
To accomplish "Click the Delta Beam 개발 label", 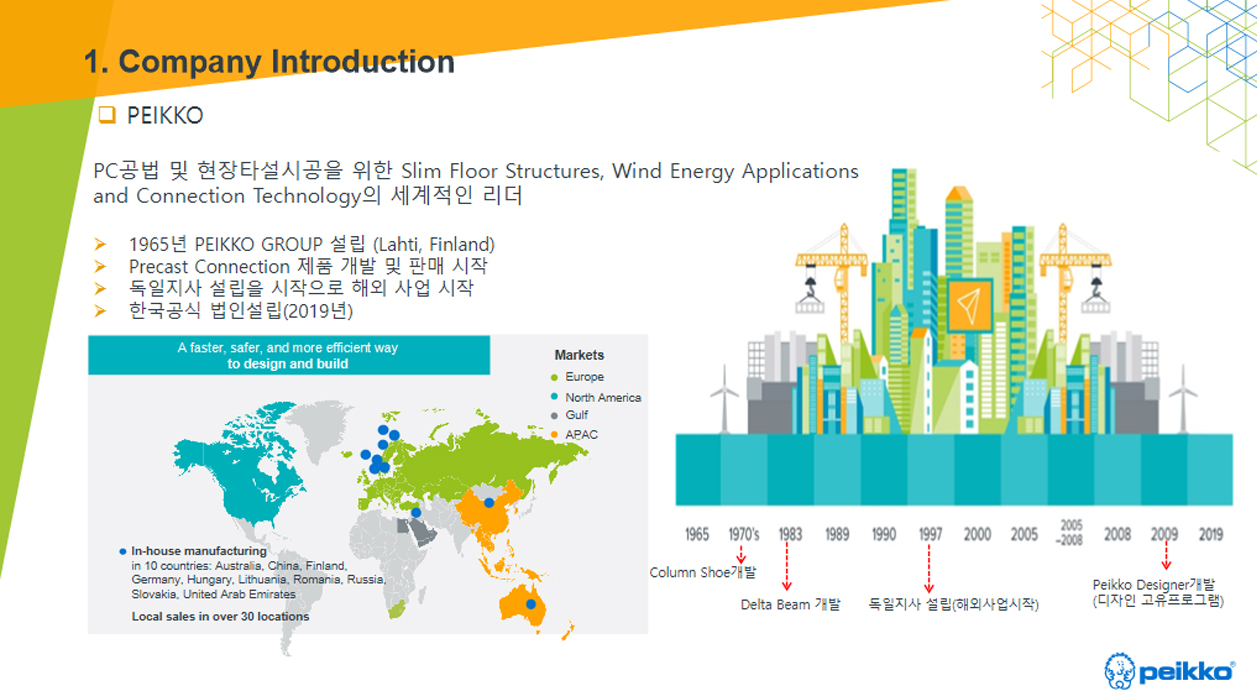I will [x=790, y=604].
